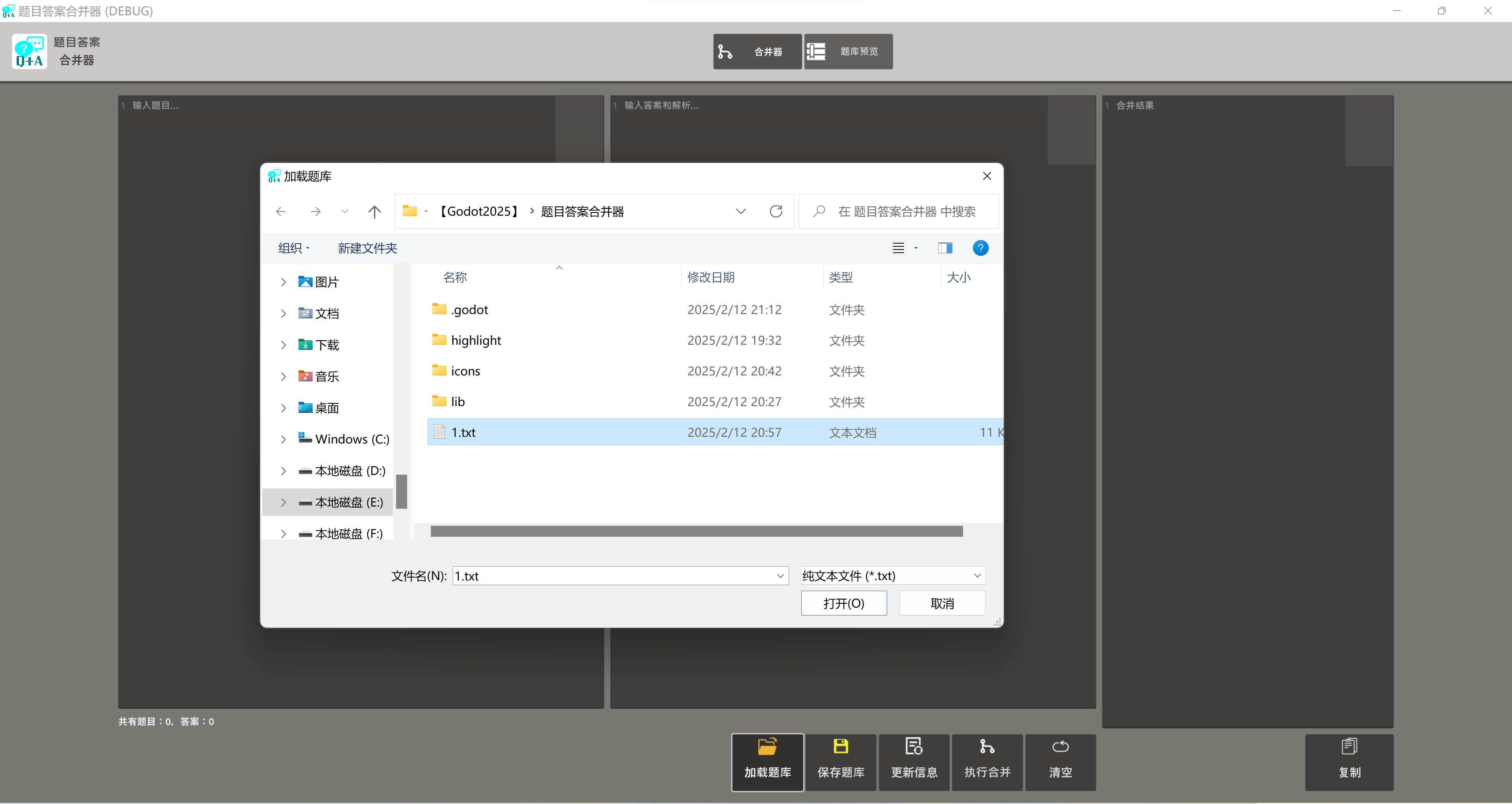Viewport: 1512px width, 804px height.
Task: Switch to the 题库预览 tab
Action: (x=848, y=52)
